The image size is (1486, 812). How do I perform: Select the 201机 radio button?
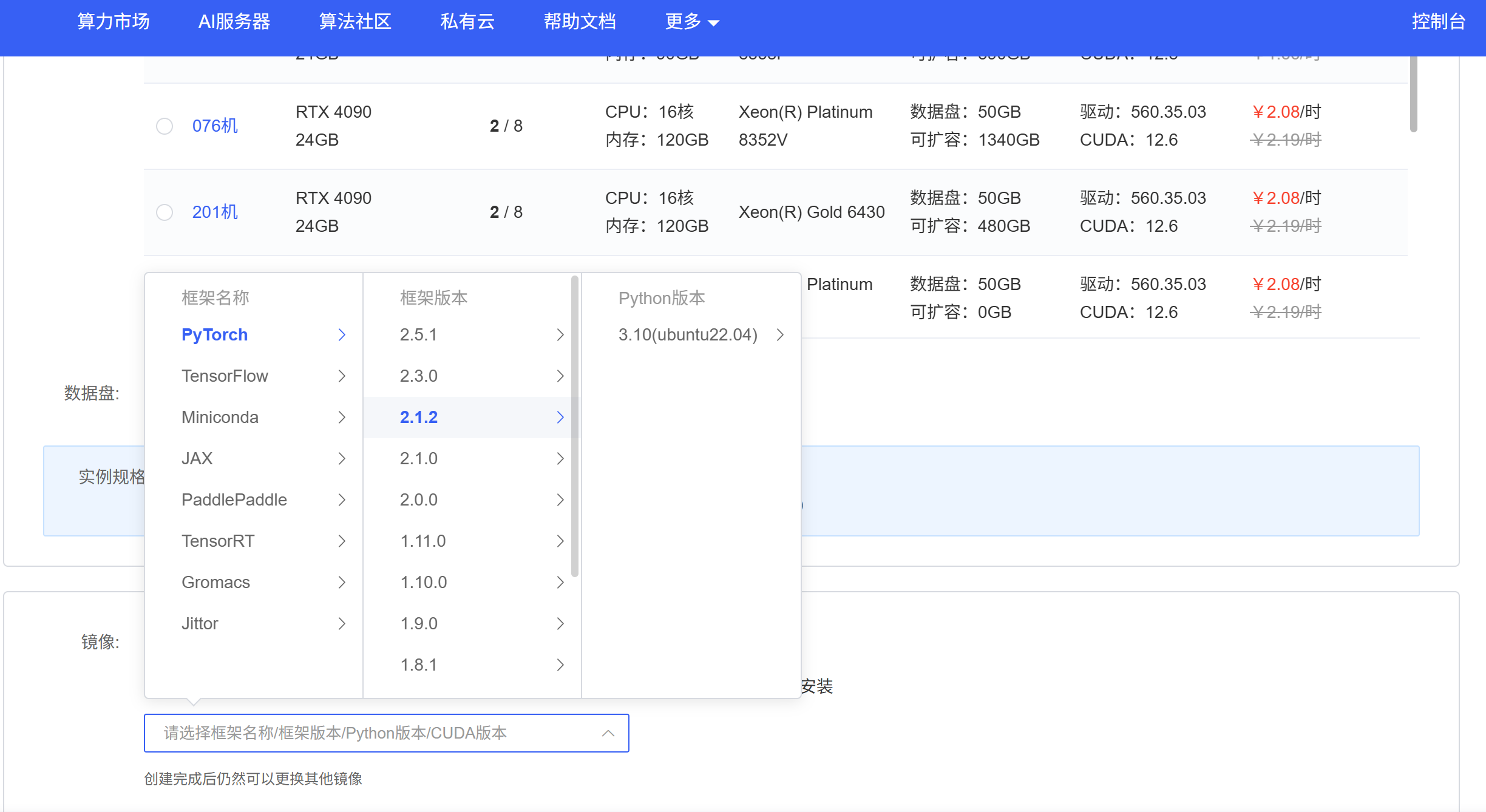(165, 212)
